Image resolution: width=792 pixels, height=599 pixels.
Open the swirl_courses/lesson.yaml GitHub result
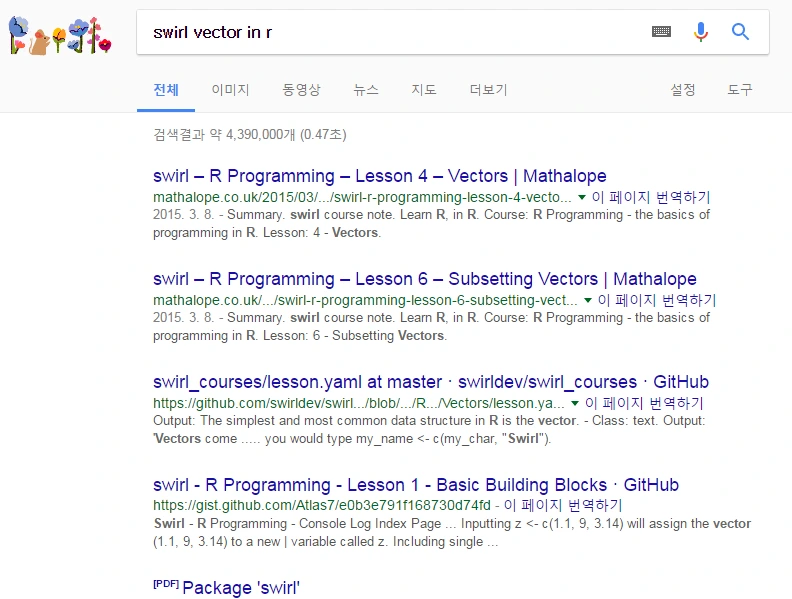pyautogui.click(x=431, y=382)
